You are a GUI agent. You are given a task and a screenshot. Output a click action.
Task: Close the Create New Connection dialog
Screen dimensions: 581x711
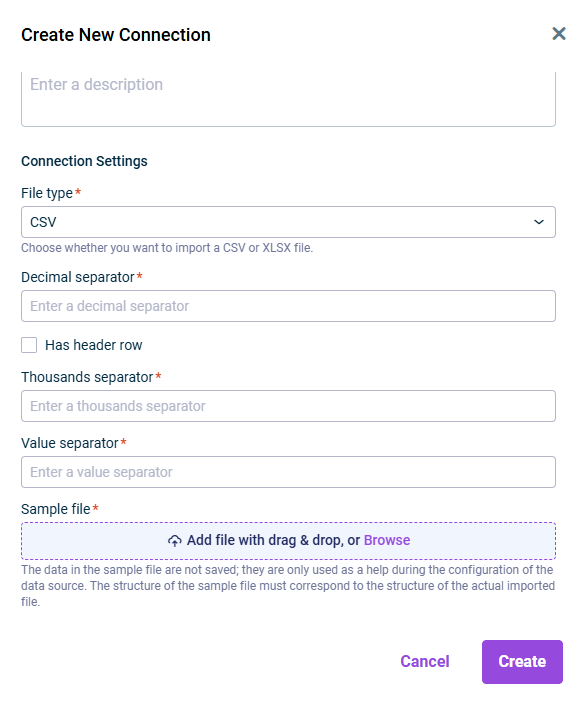coord(558,34)
